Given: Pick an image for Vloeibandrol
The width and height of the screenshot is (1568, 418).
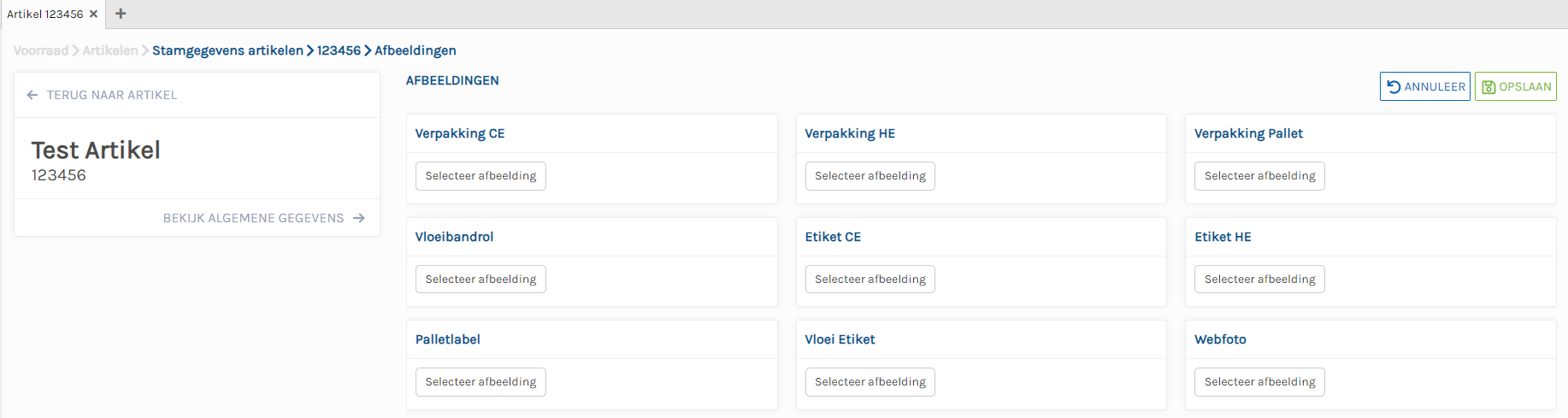Looking at the screenshot, I should point(480,280).
